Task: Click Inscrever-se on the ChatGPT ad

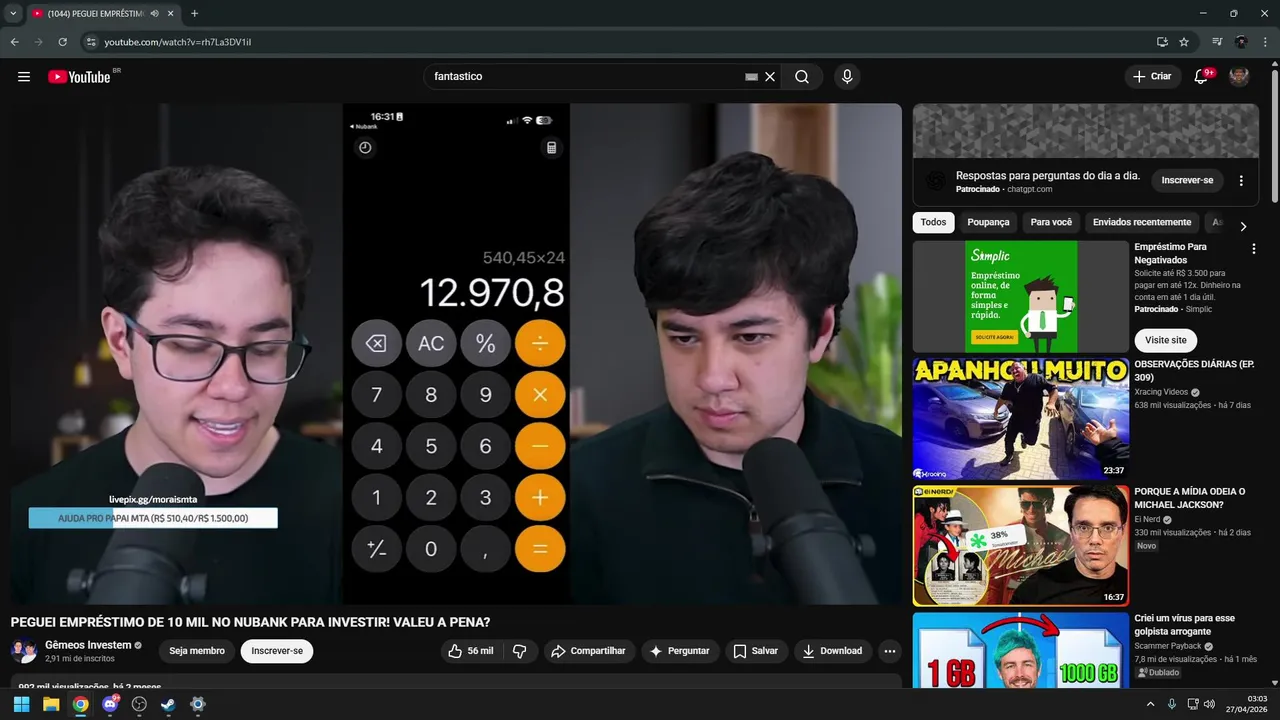Action: 1187,181
